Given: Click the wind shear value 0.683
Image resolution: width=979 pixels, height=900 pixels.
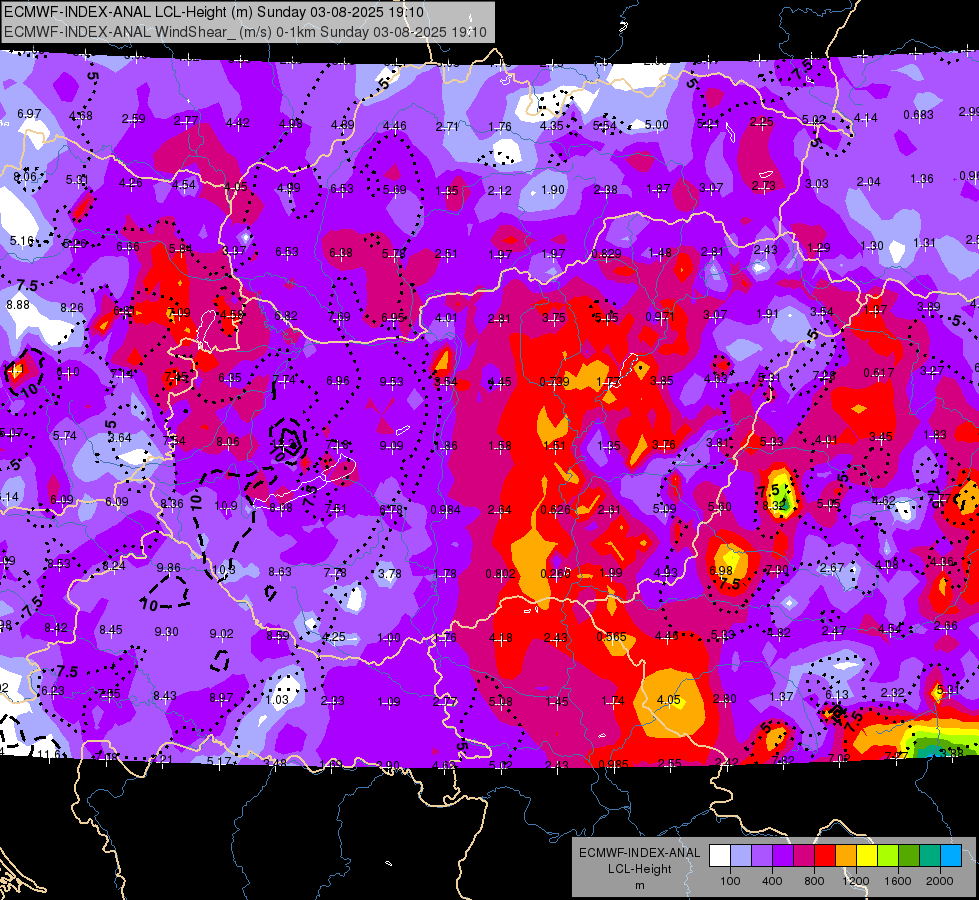Looking at the screenshot, I should pyautogui.click(x=918, y=115).
